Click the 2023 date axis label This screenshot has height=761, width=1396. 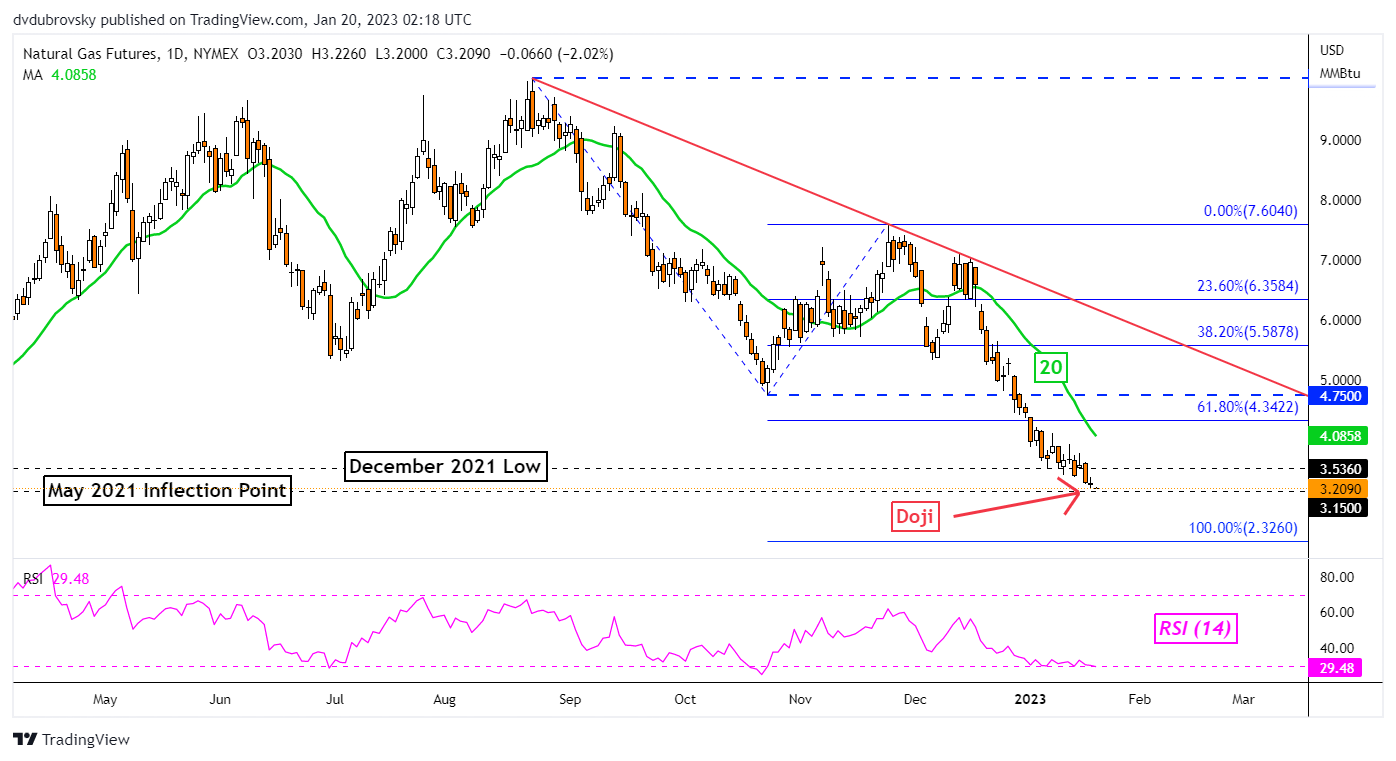click(x=1029, y=700)
